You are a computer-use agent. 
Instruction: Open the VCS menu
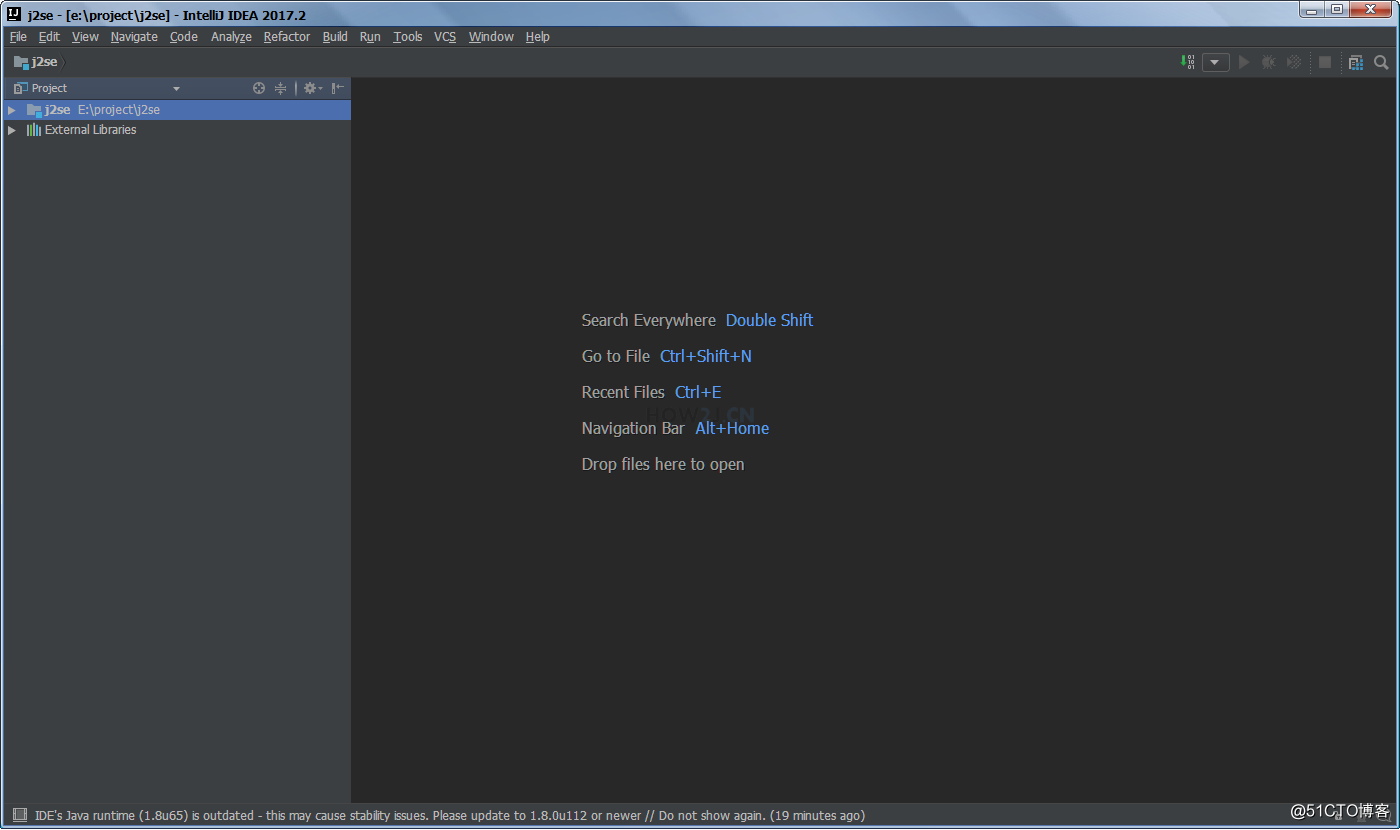(x=445, y=37)
